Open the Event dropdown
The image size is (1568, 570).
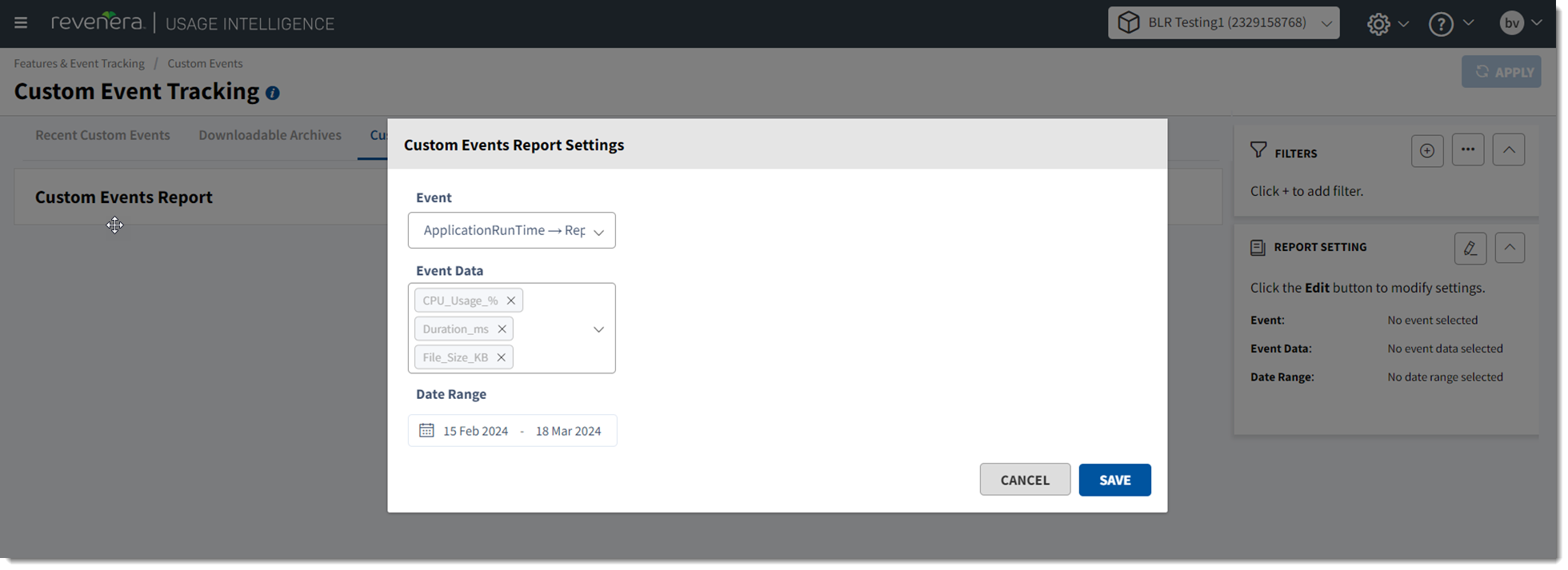(x=512, y=230)
